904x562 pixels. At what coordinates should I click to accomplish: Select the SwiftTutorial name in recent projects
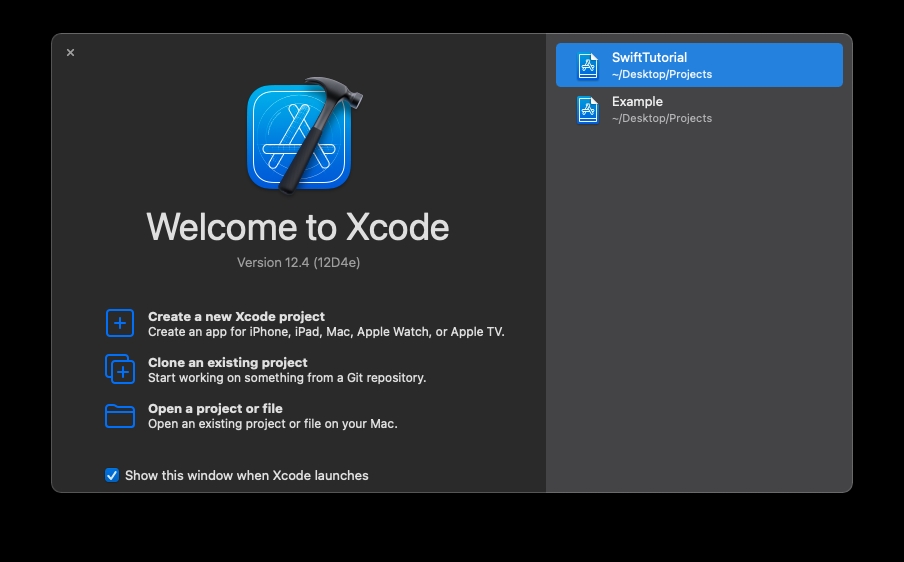click(x=649, y=58)
